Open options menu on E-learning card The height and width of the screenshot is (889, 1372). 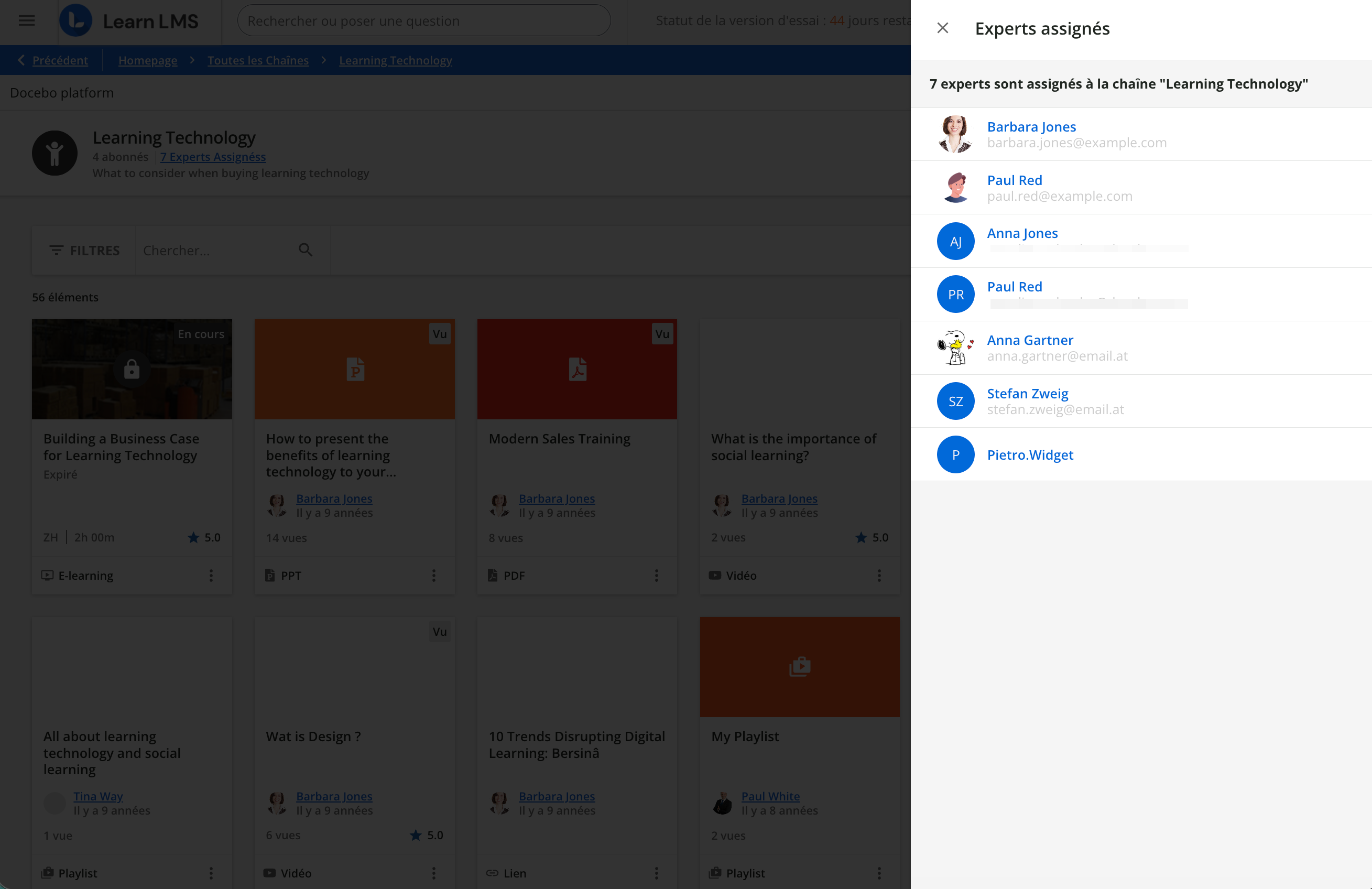click(211, 576)
